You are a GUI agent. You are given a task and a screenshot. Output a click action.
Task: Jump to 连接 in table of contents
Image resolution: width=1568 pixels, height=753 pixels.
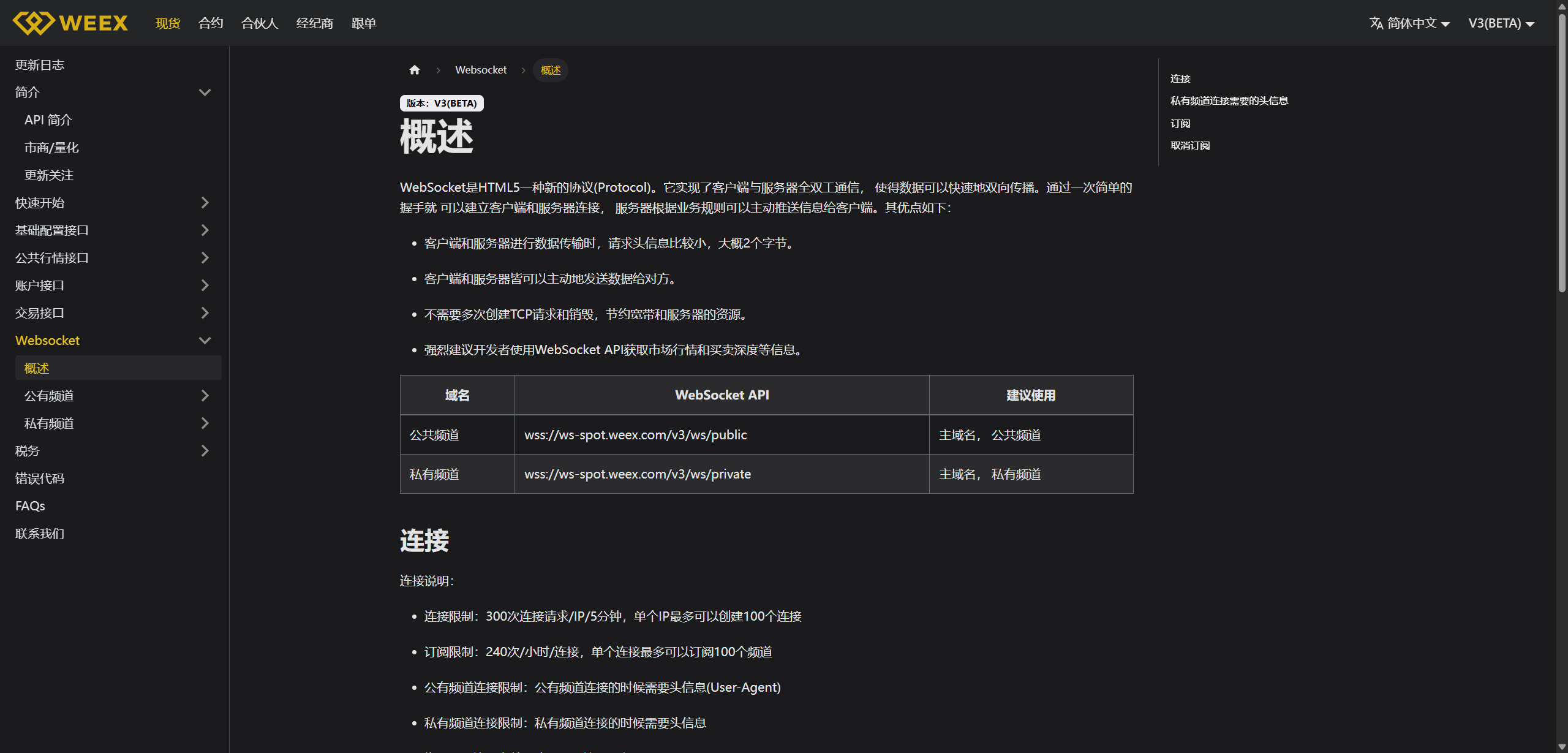coord(1180,78)
